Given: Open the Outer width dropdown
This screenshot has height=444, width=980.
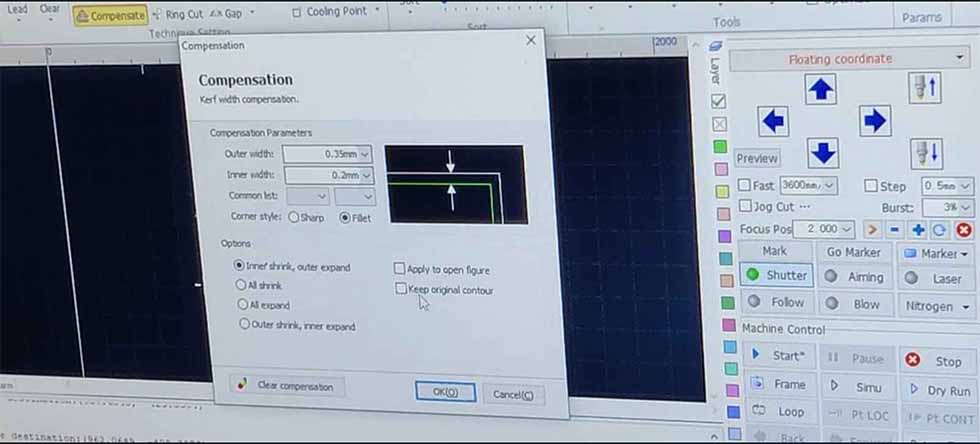Looking at the screenshot, I should 365,154.
